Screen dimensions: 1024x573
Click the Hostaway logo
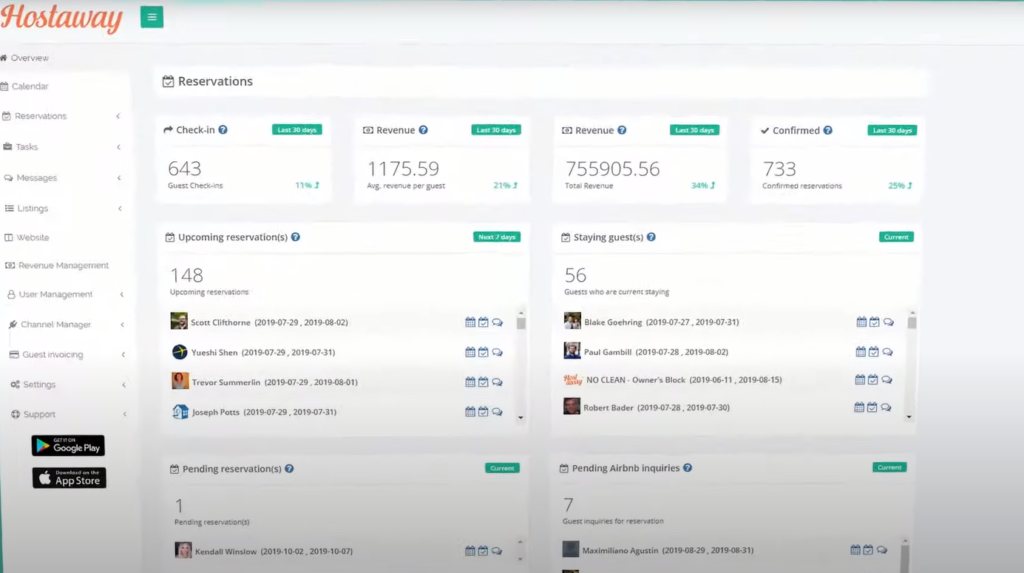[x=61, y=18]
